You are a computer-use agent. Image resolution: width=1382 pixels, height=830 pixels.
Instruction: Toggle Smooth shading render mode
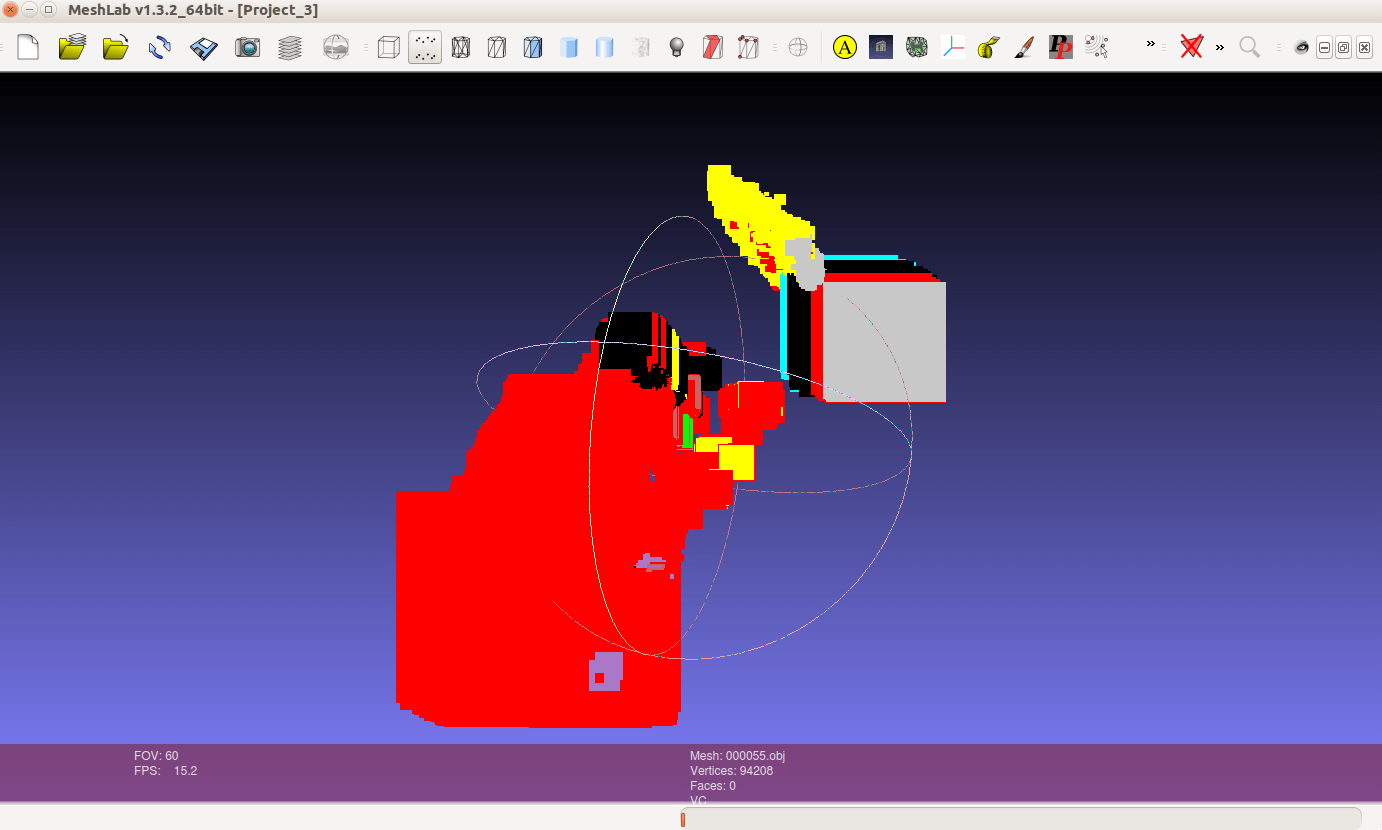(x=605, y=47)
